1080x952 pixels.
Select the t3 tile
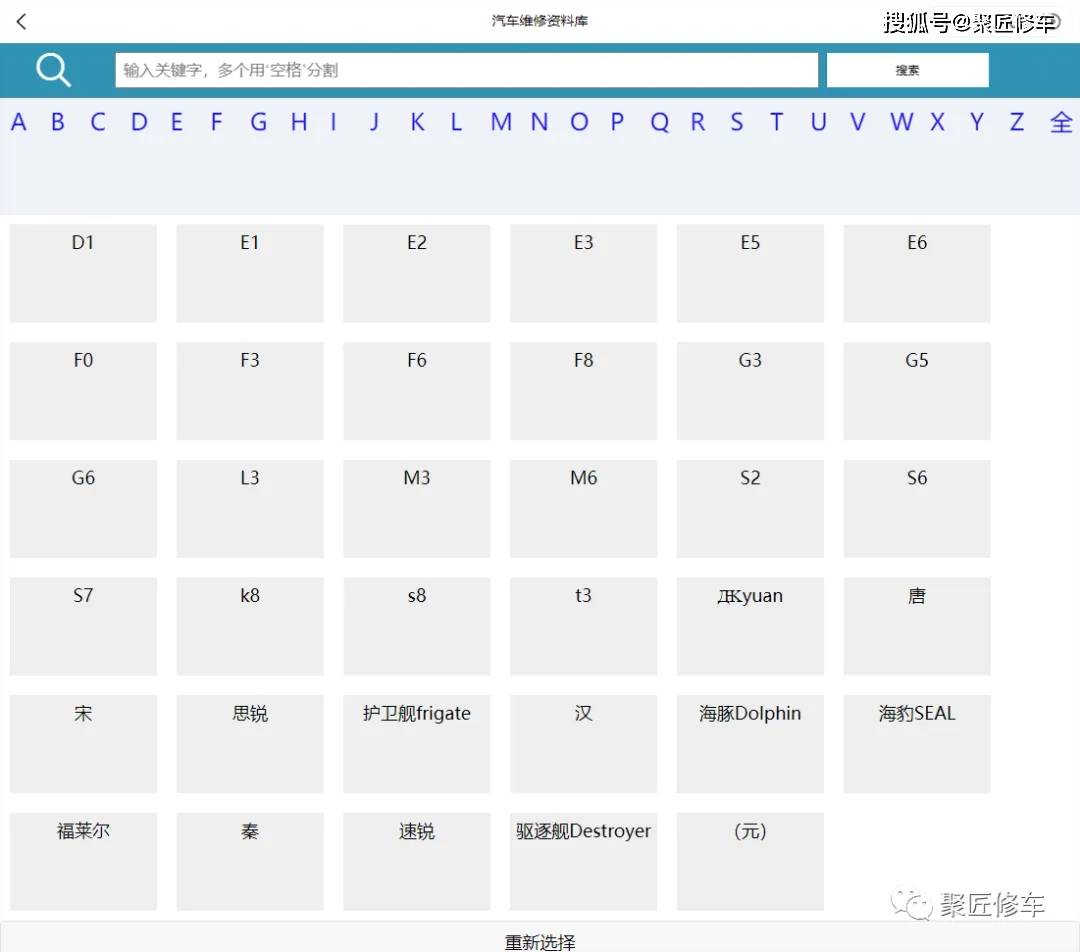[583, 626]
